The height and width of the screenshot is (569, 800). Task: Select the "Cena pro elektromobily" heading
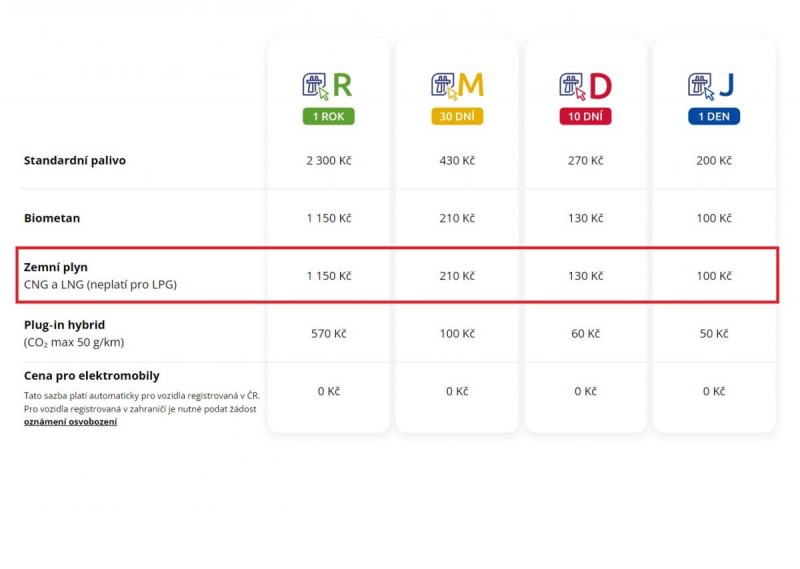pos(91,376)
